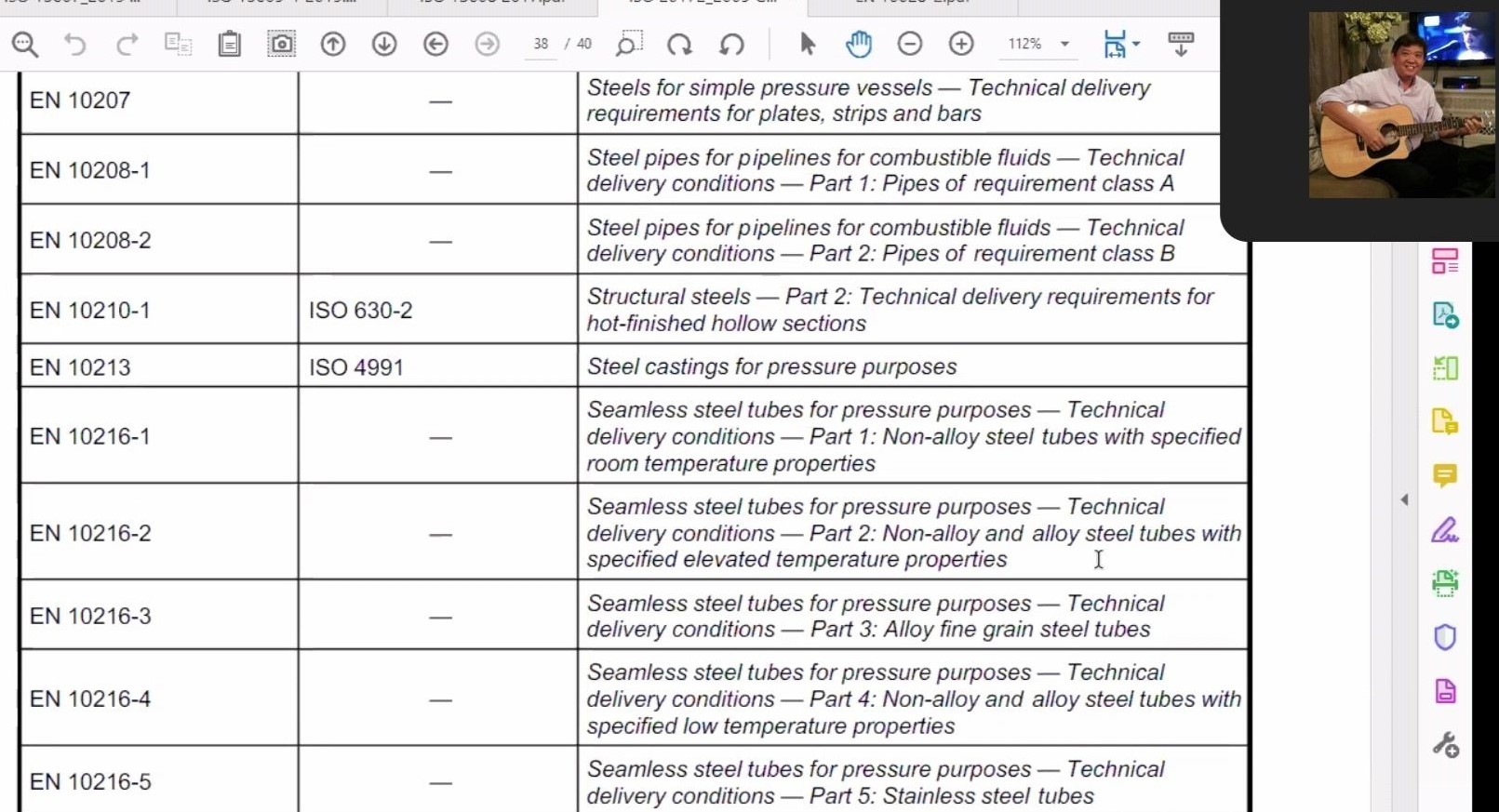Viewport: 1499px width, 812px height.
Task: Zoom in with the plus button
Action: pyautogui.click(x=961, y=44)
